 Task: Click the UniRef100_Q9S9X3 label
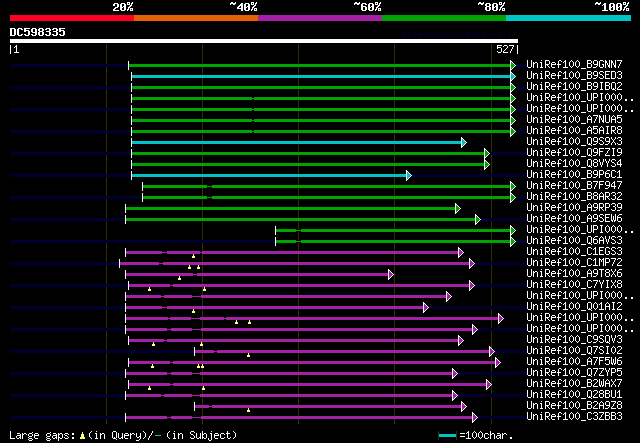tap(574, 142)
